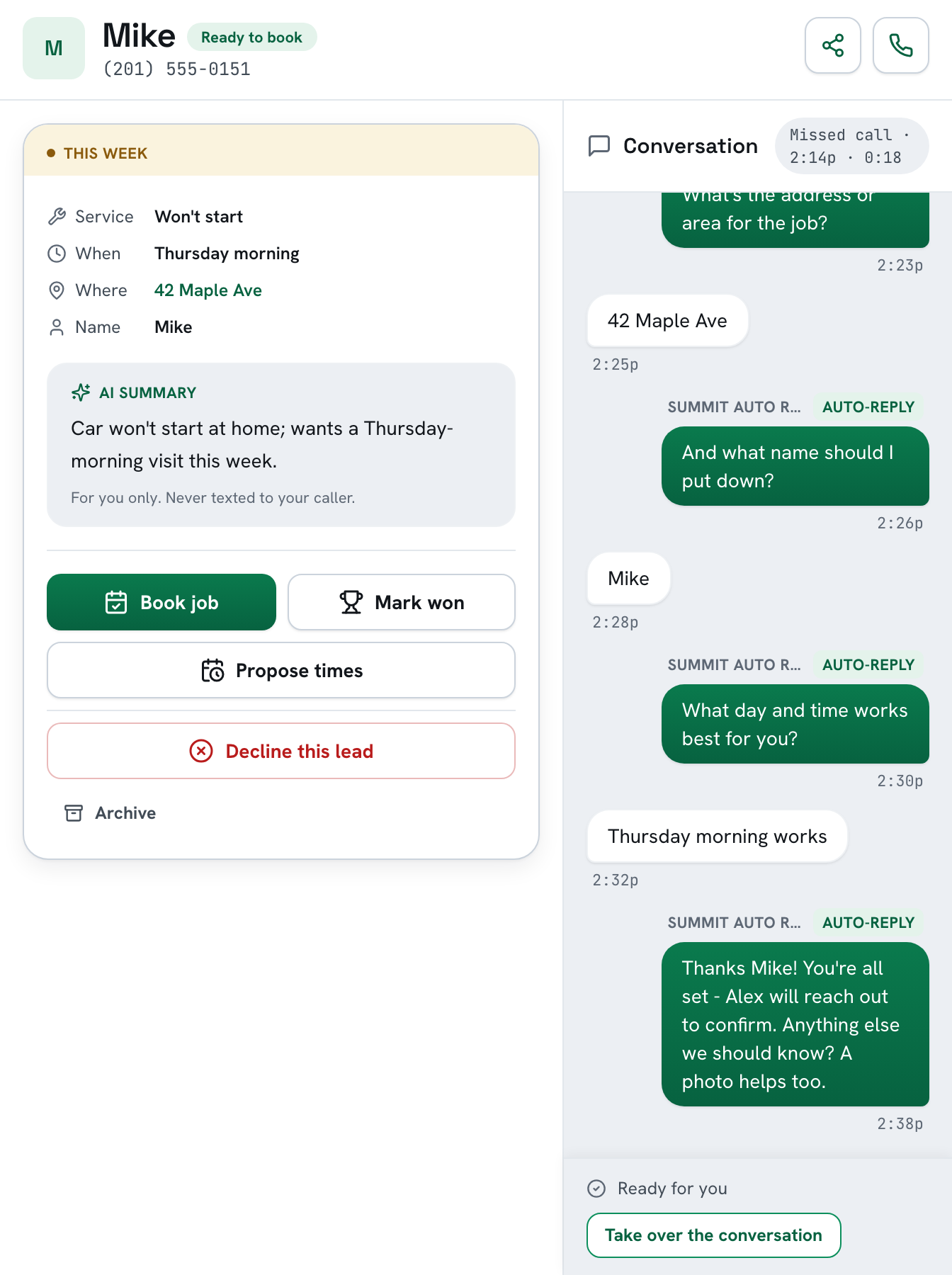Click the map pin icon beside Where
This screenshot has width=952, height=1275.
click(x=57, y=290)
